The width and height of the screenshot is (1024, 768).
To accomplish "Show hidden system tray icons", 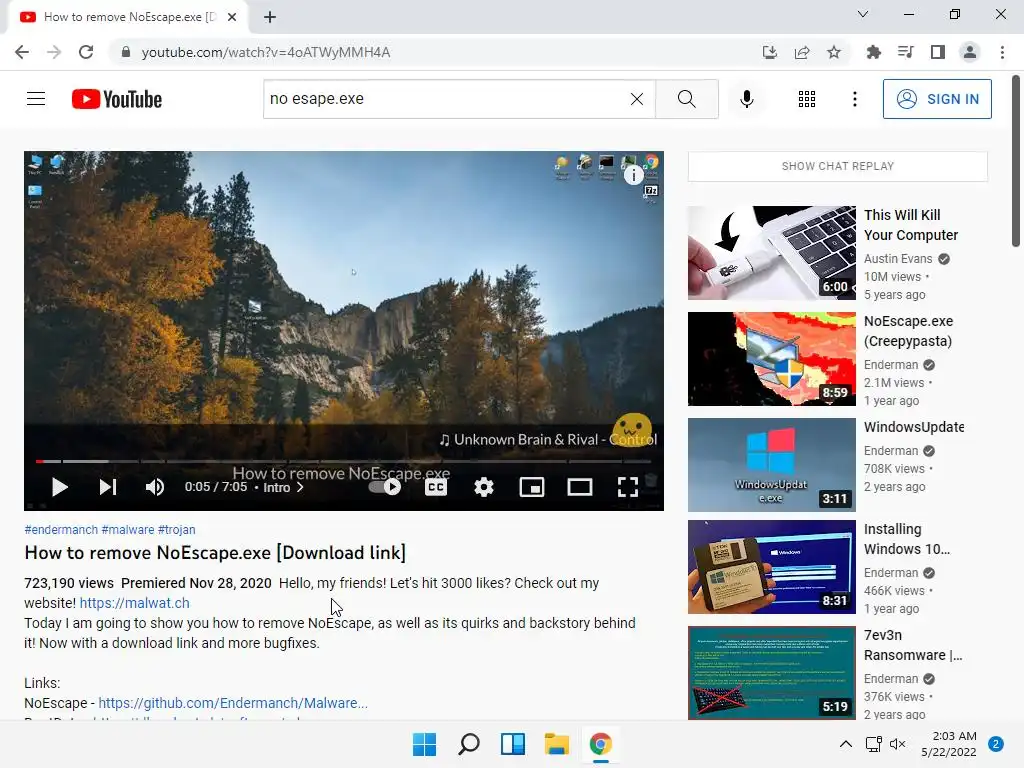I will 845,744.
